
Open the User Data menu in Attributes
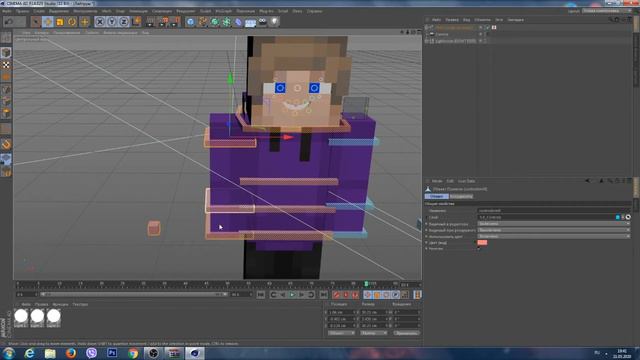[x=466, y=181]
